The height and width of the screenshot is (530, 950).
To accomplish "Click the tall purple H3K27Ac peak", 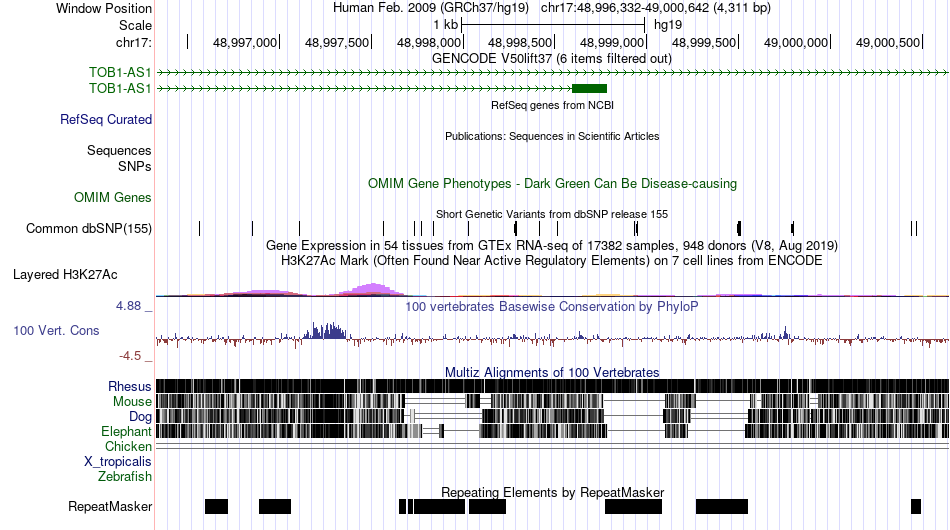I will (x=373, y=290).
